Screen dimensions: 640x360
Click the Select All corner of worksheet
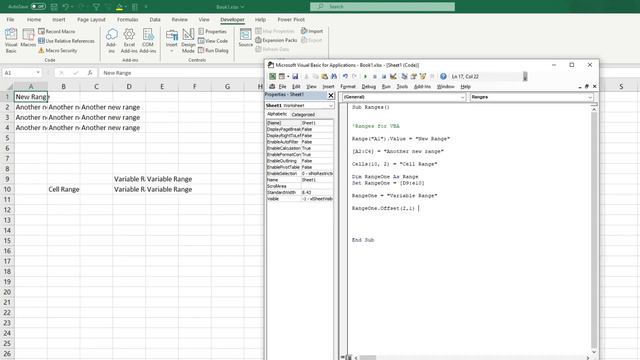tap(7, 86)
